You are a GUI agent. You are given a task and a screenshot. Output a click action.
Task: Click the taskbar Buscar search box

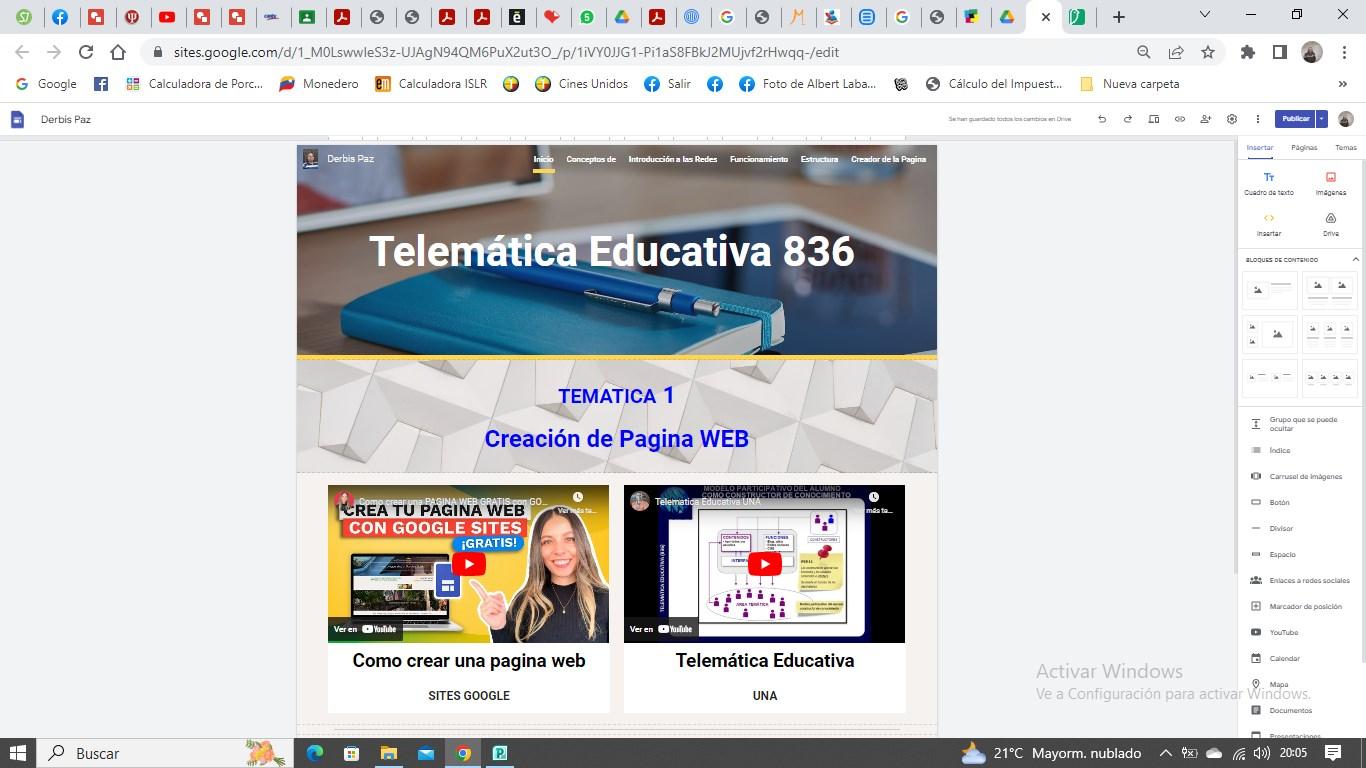[165, 753]
